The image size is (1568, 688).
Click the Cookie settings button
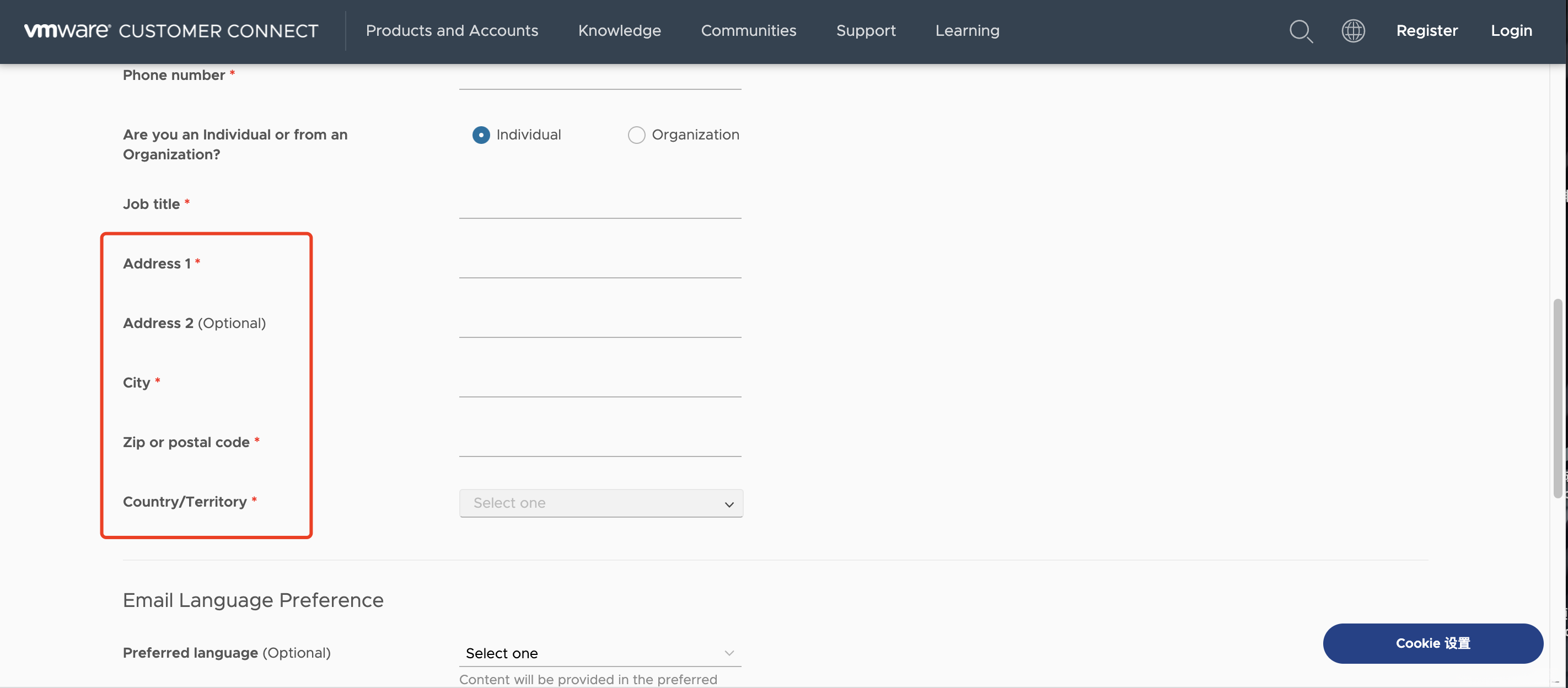pos(1432,643)
